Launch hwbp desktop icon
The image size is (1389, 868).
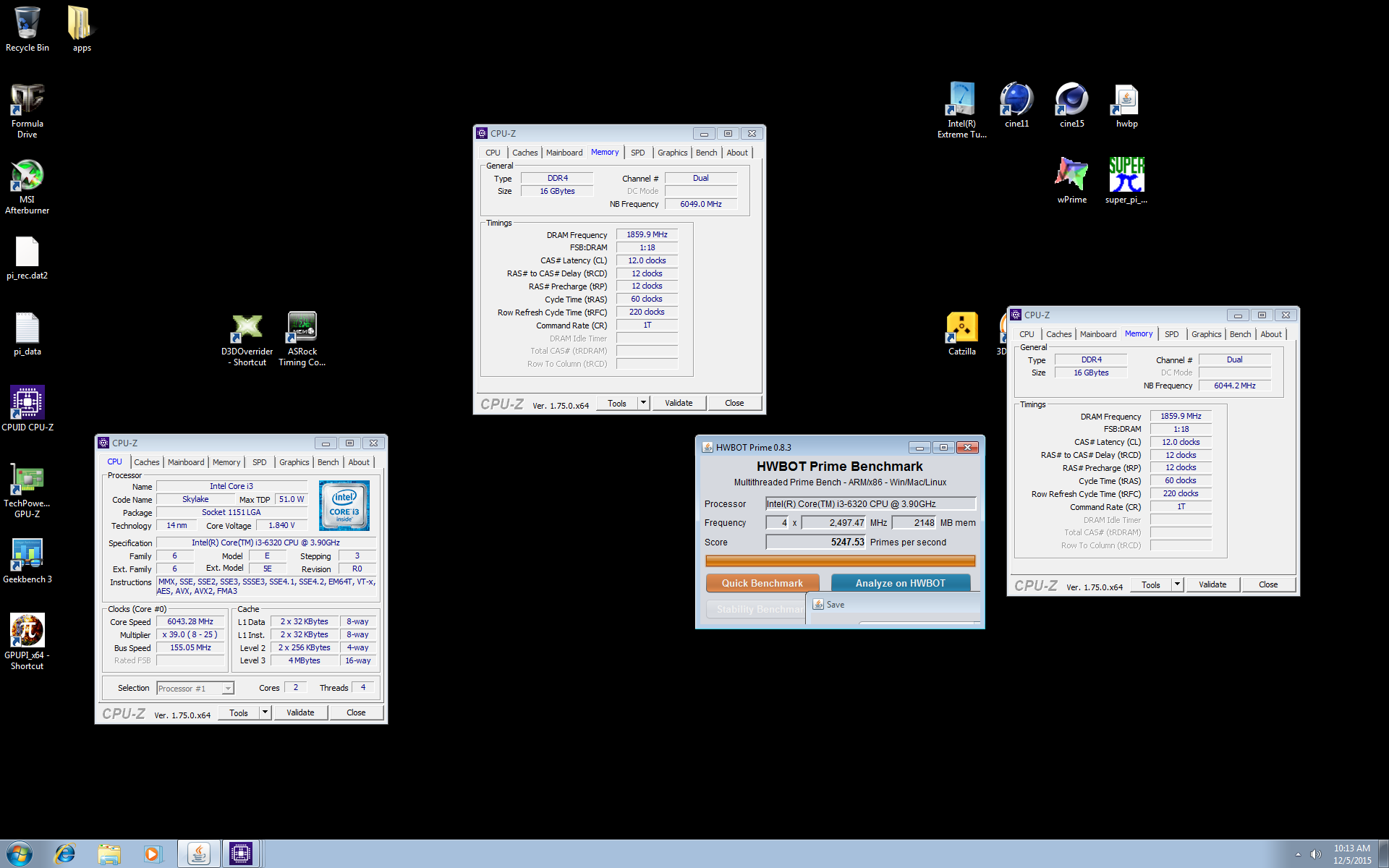[1126, 105]
